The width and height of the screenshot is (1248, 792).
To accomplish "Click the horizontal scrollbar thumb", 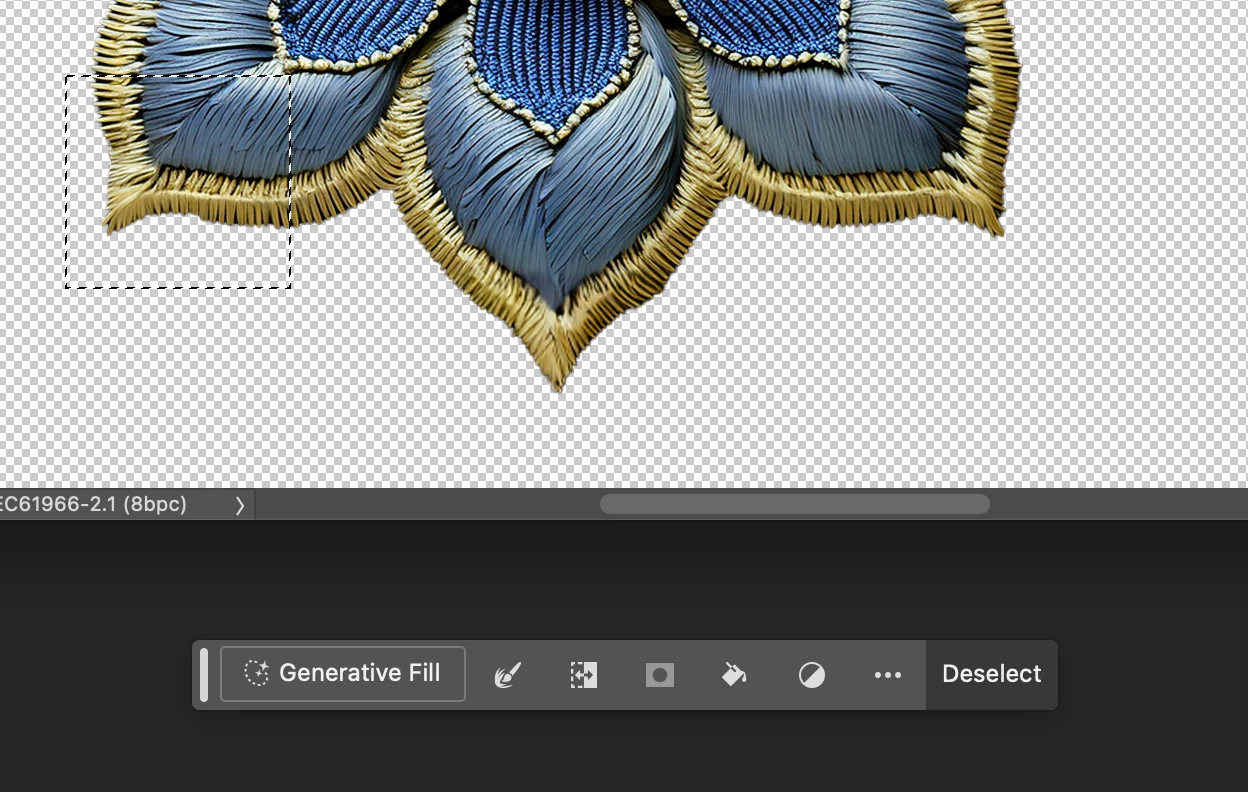I will [x=795, y=504].
